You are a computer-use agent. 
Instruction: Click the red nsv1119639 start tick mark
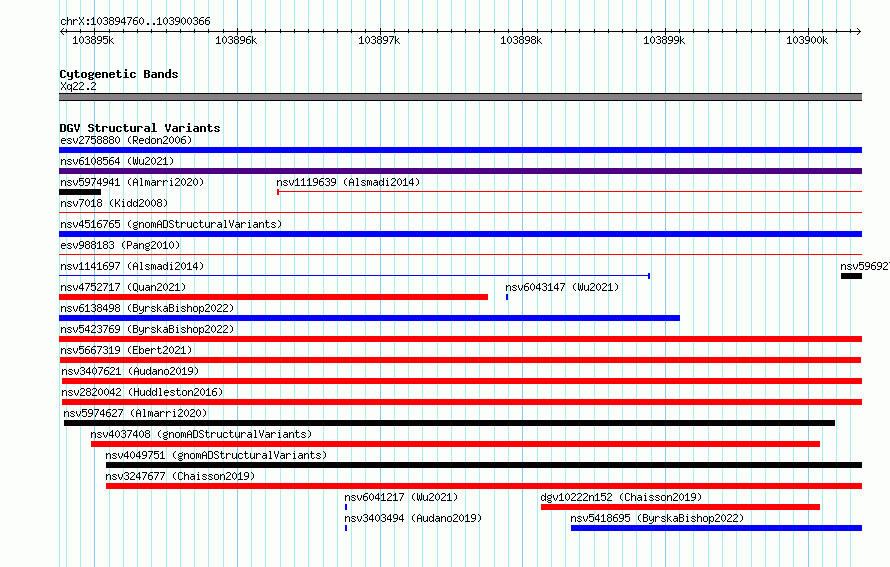tap(278, 192)
